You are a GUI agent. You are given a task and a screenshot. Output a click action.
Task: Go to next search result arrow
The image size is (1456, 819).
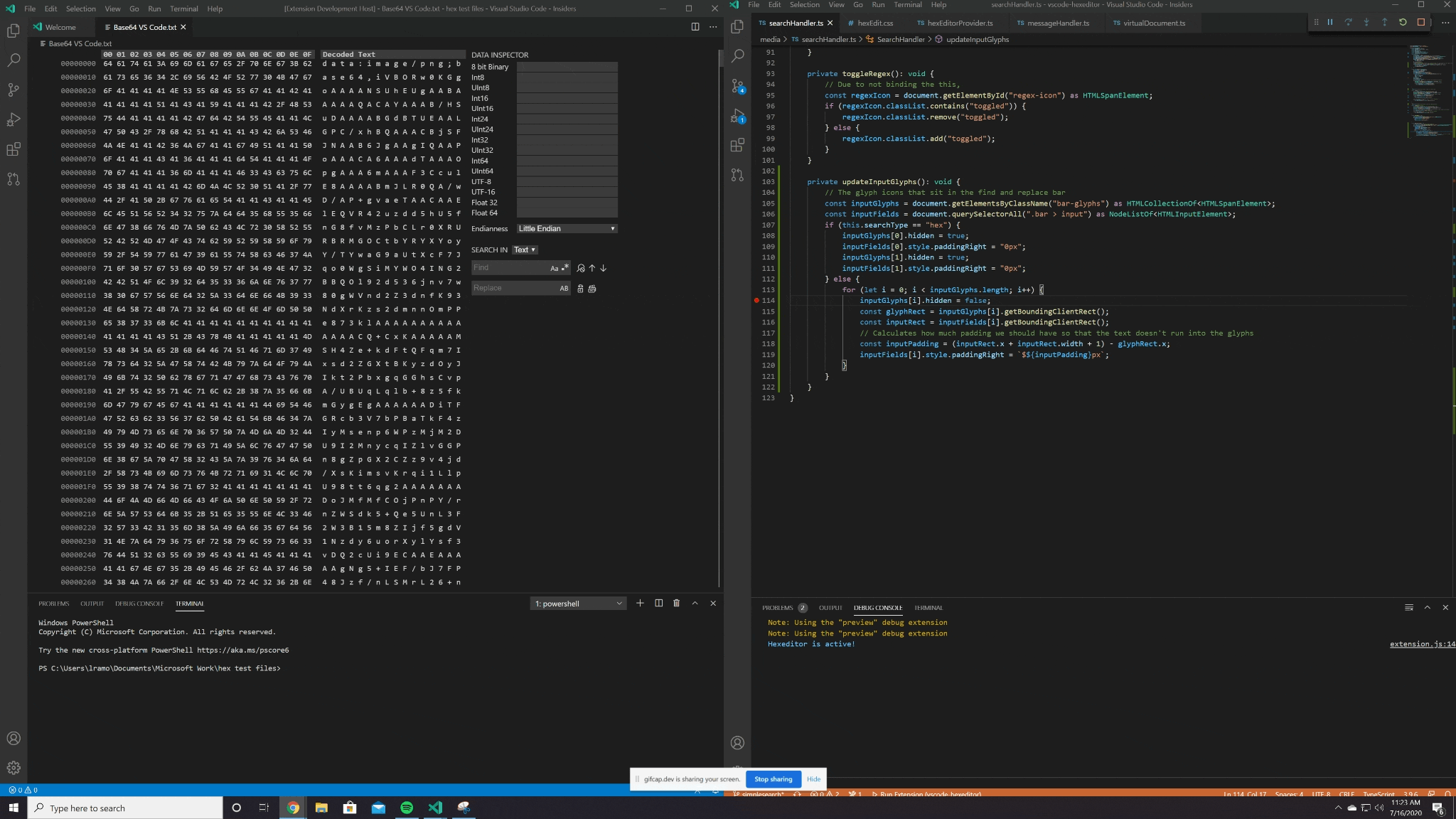604,268
